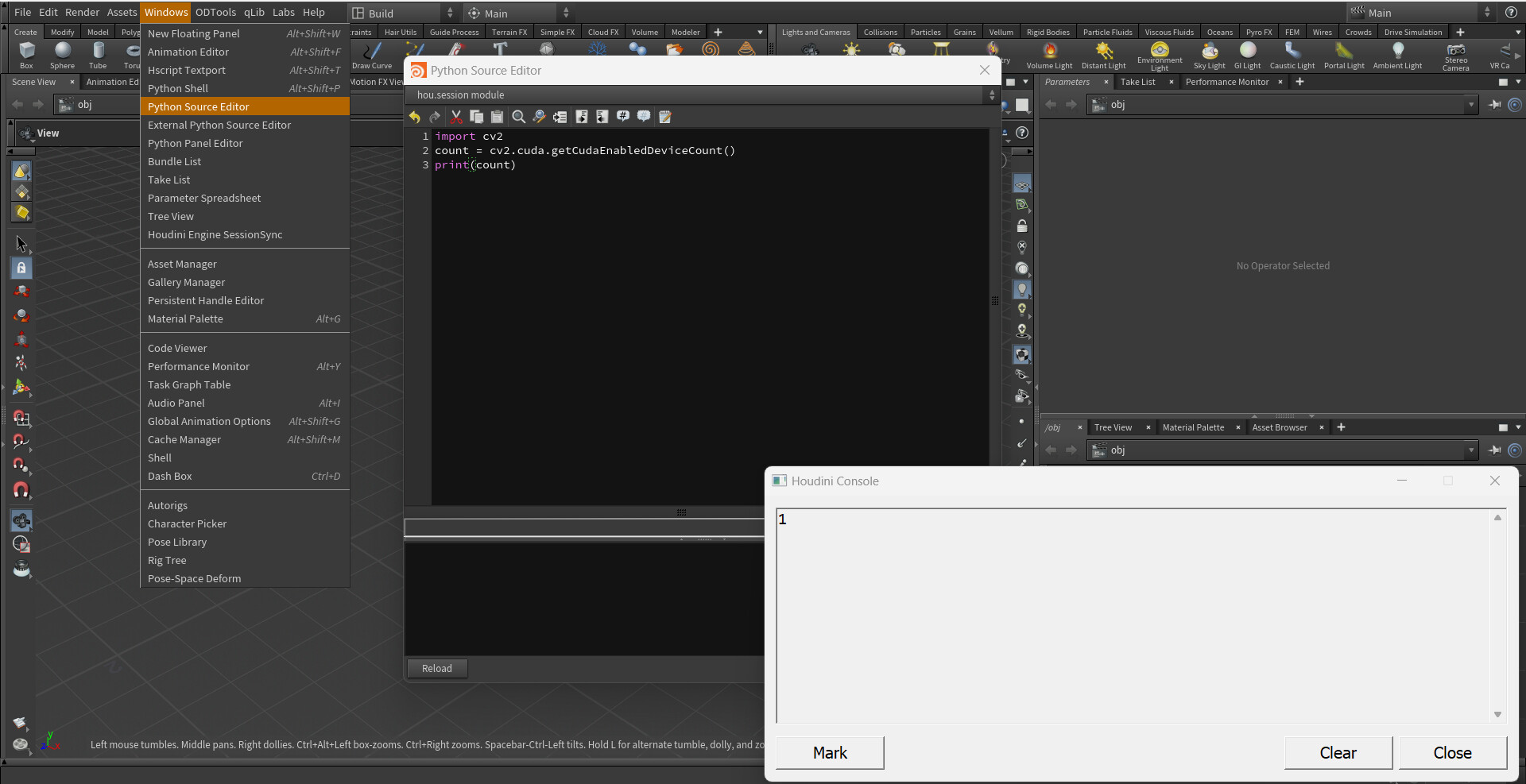This screenshot has height=784, width=1526.
Task: Click paste clipboard icon in Python editor
Action: point(497,117)
